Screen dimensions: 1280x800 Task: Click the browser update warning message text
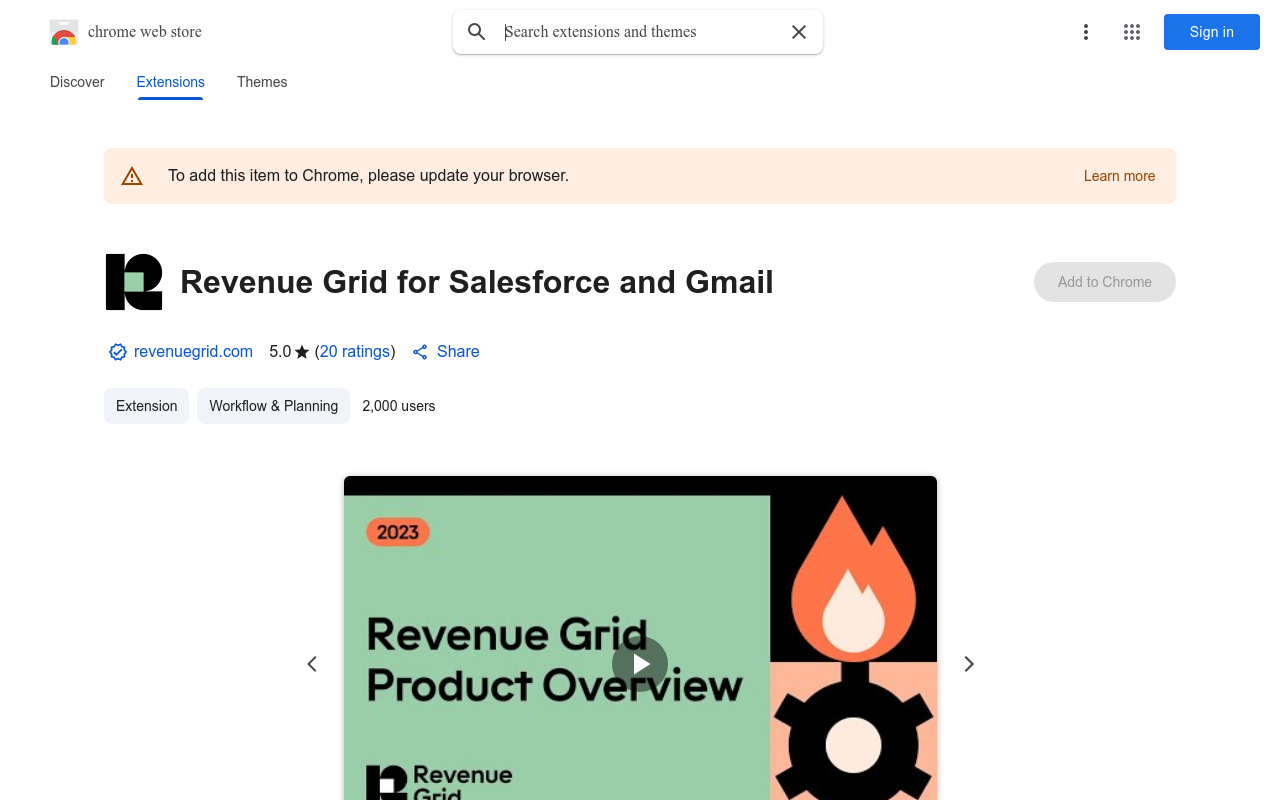(x=368, y=176)
